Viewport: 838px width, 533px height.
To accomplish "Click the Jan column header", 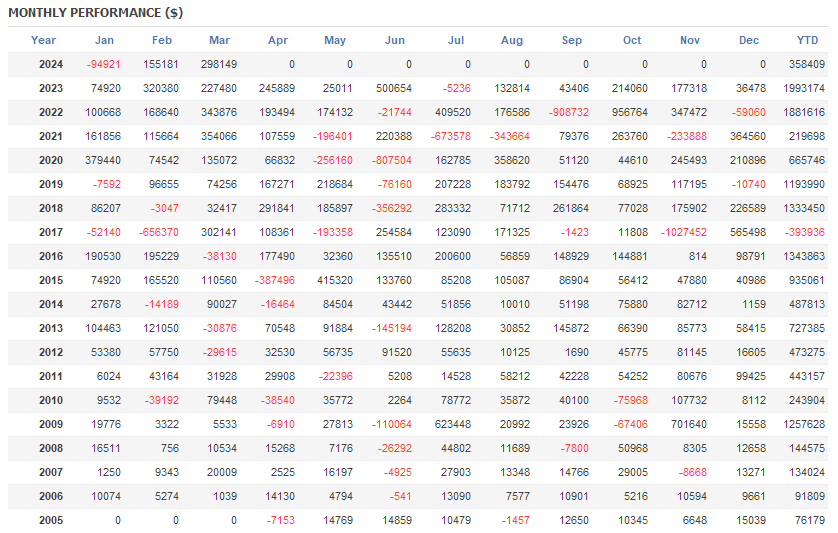I will (x=104, y=40).
